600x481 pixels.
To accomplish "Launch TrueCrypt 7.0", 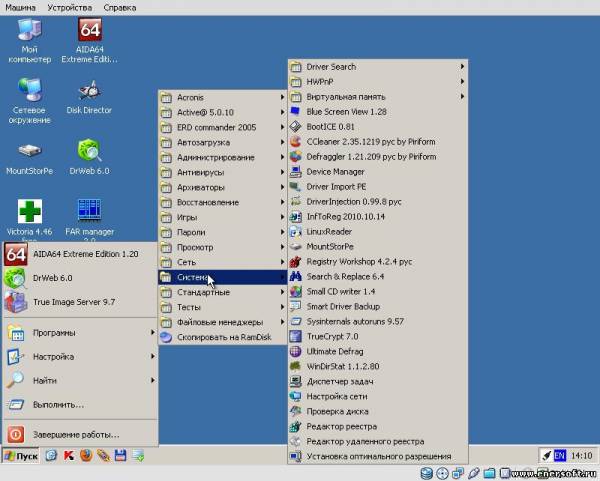I will [x=378, y=336].
